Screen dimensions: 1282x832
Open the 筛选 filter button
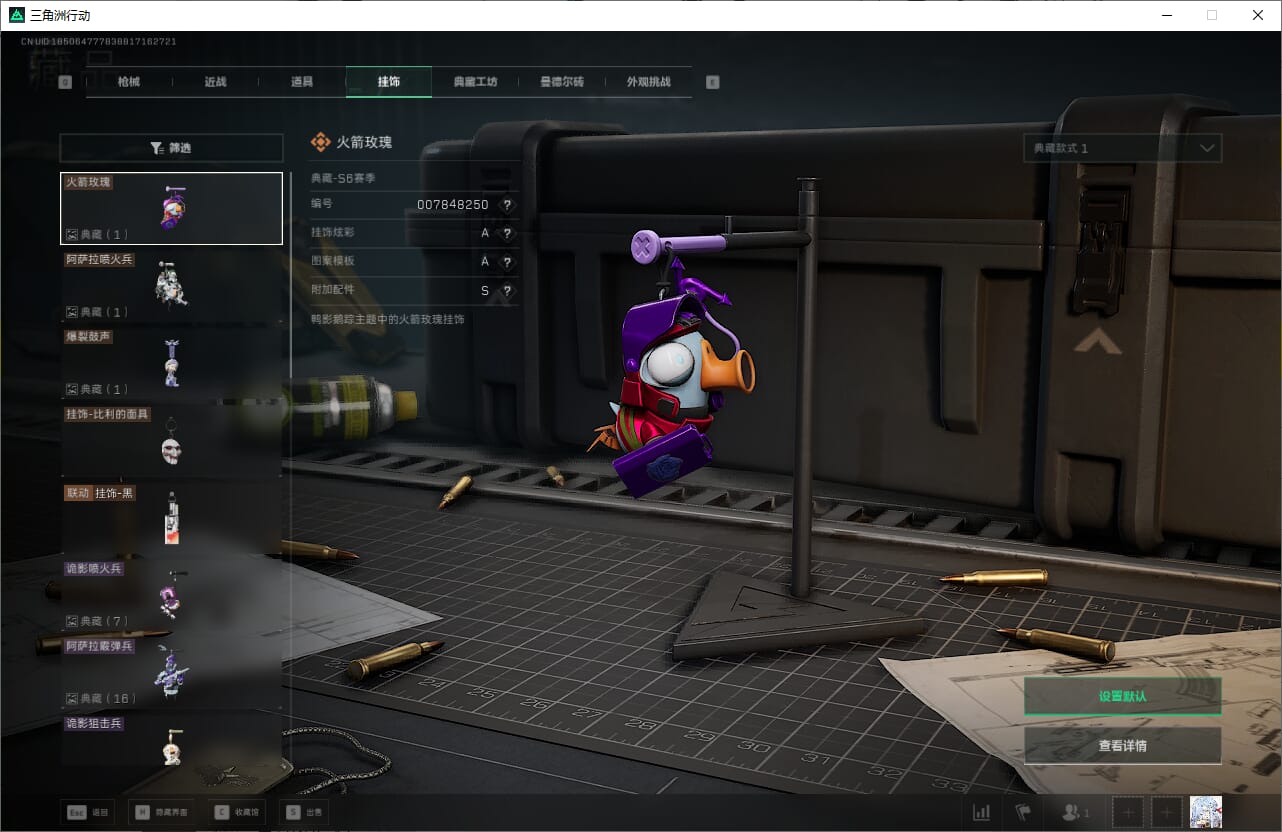click(x=171, y=148)
